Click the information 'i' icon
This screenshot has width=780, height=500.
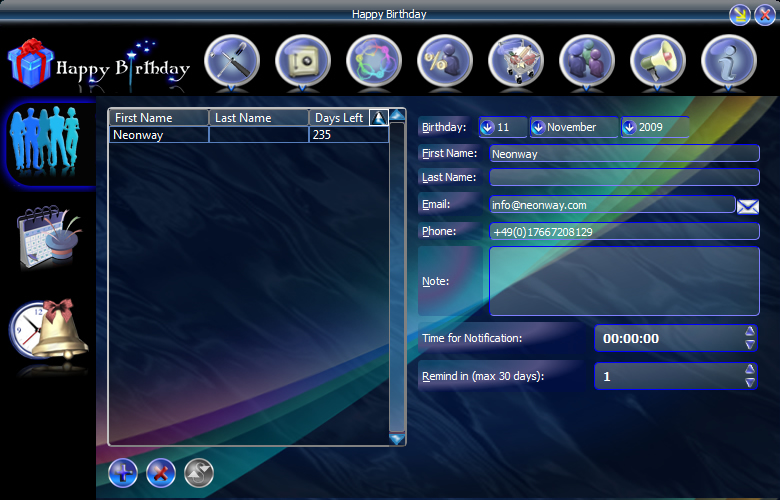point(729,62)
